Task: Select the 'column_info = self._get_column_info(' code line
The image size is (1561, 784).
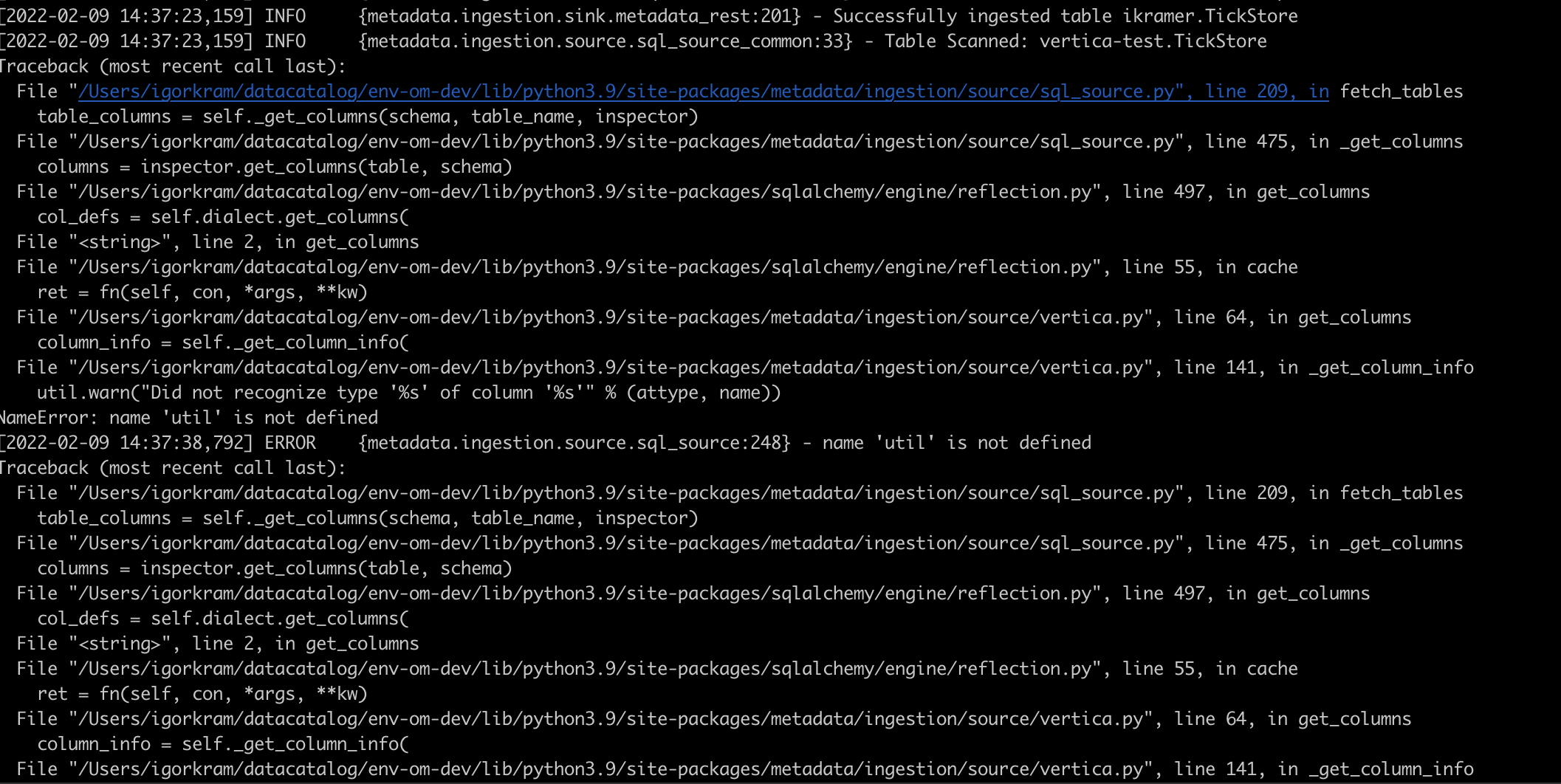Action: (222, 342)
